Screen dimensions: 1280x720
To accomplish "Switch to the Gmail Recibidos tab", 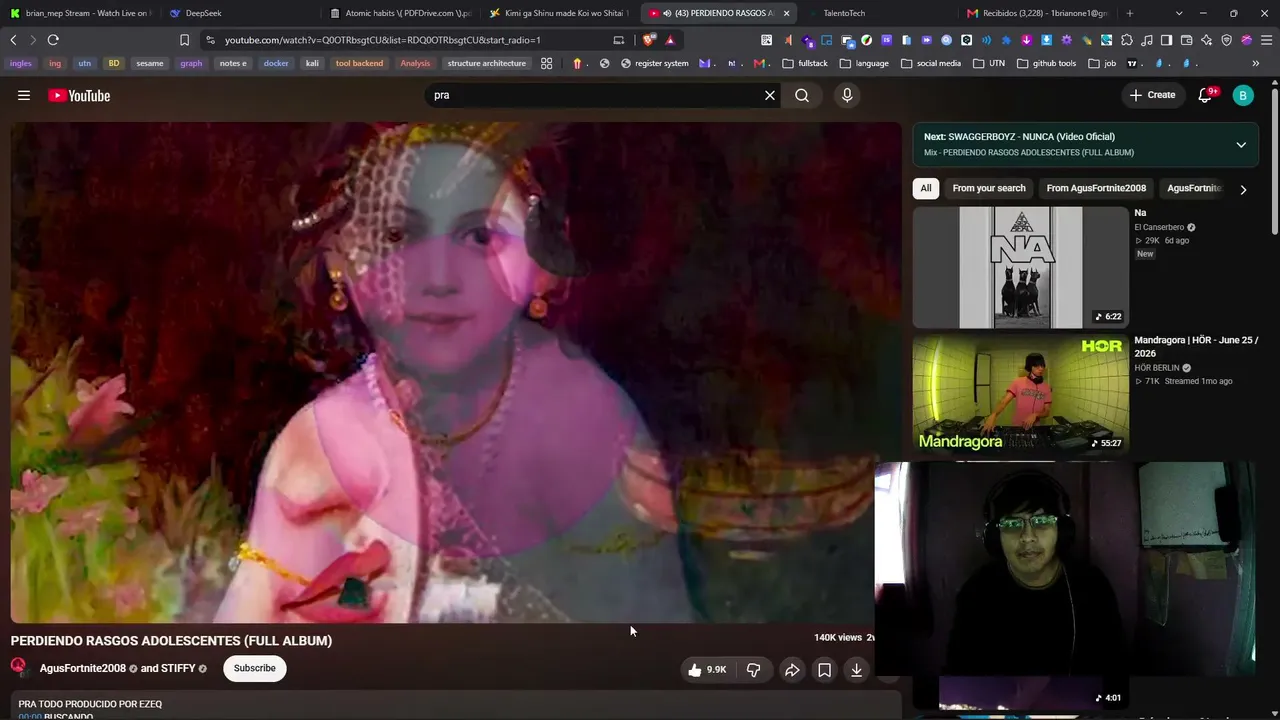I will click(1038, 13).
